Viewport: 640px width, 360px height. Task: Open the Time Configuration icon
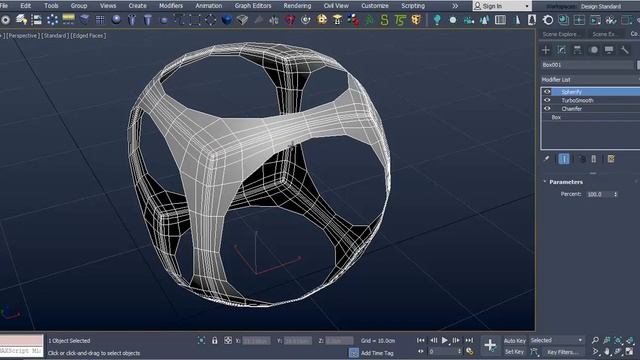coord(470,351)
